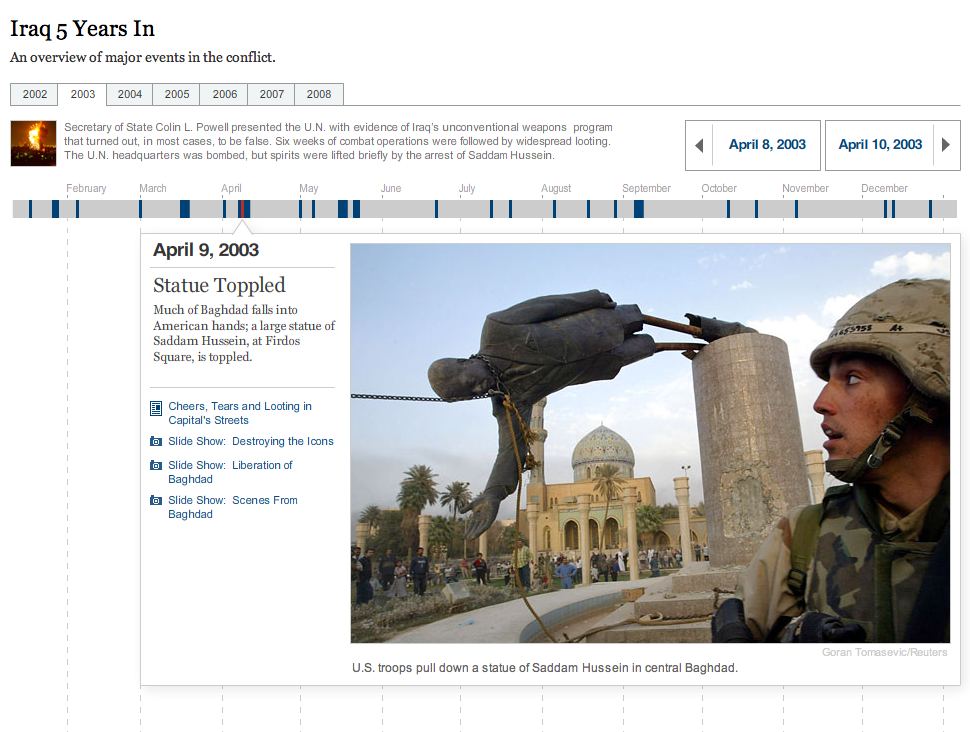Click the event marker below February
Viewport: 970px width, 732px height.
[x=77, y=209]
